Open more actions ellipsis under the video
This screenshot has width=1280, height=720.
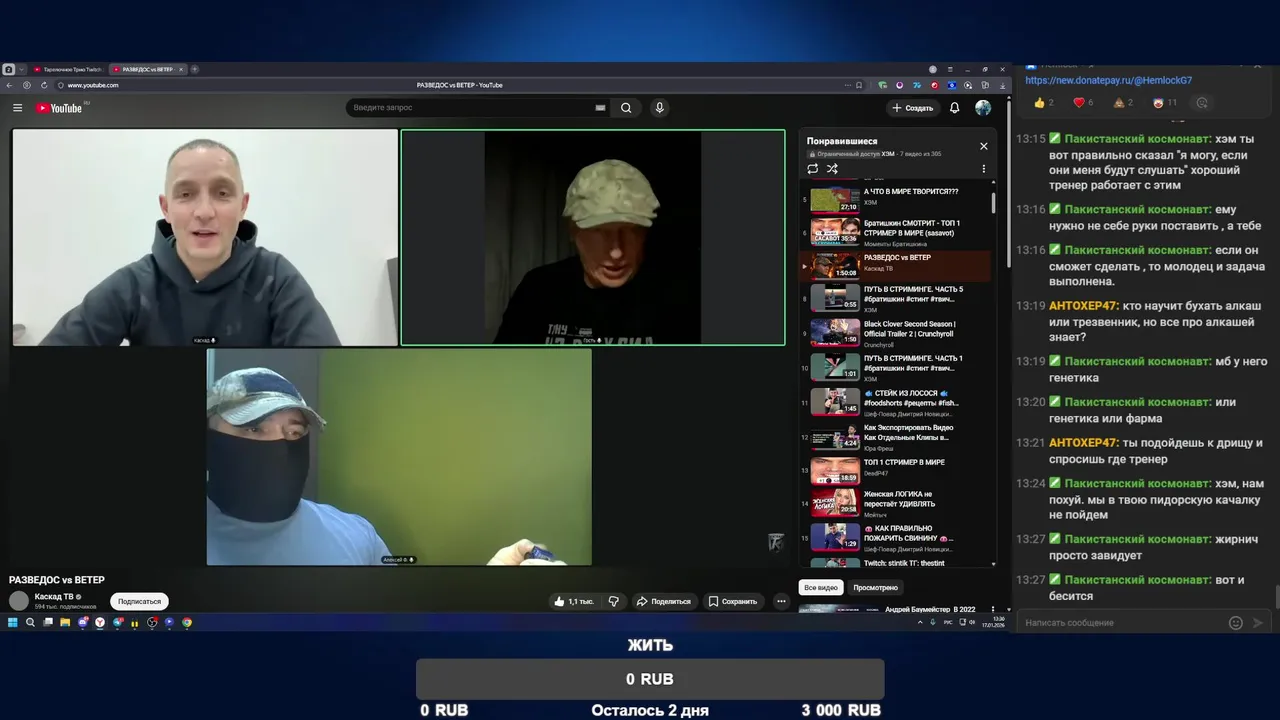pos(781,601)
